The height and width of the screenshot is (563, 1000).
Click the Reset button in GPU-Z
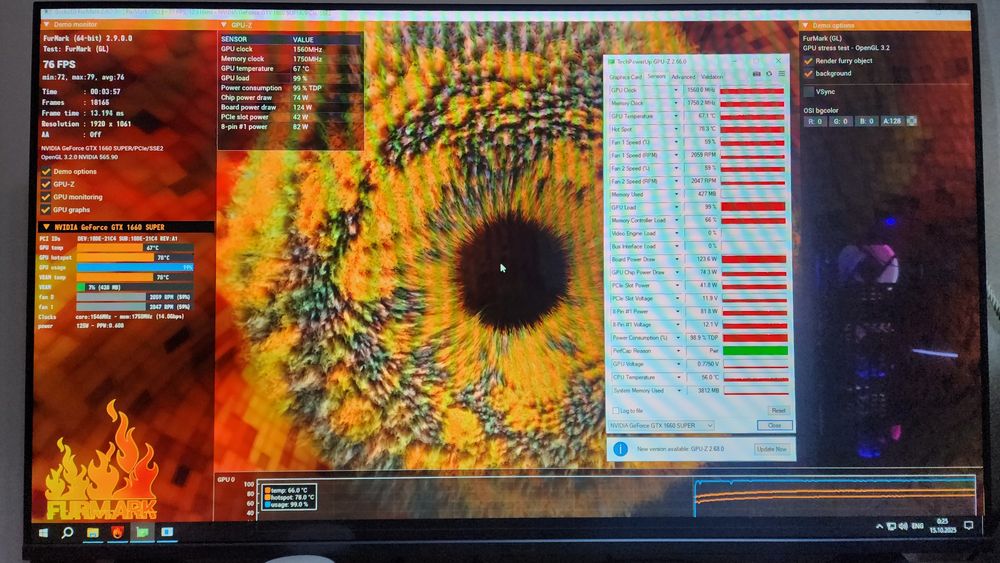[x=778, y=411]
